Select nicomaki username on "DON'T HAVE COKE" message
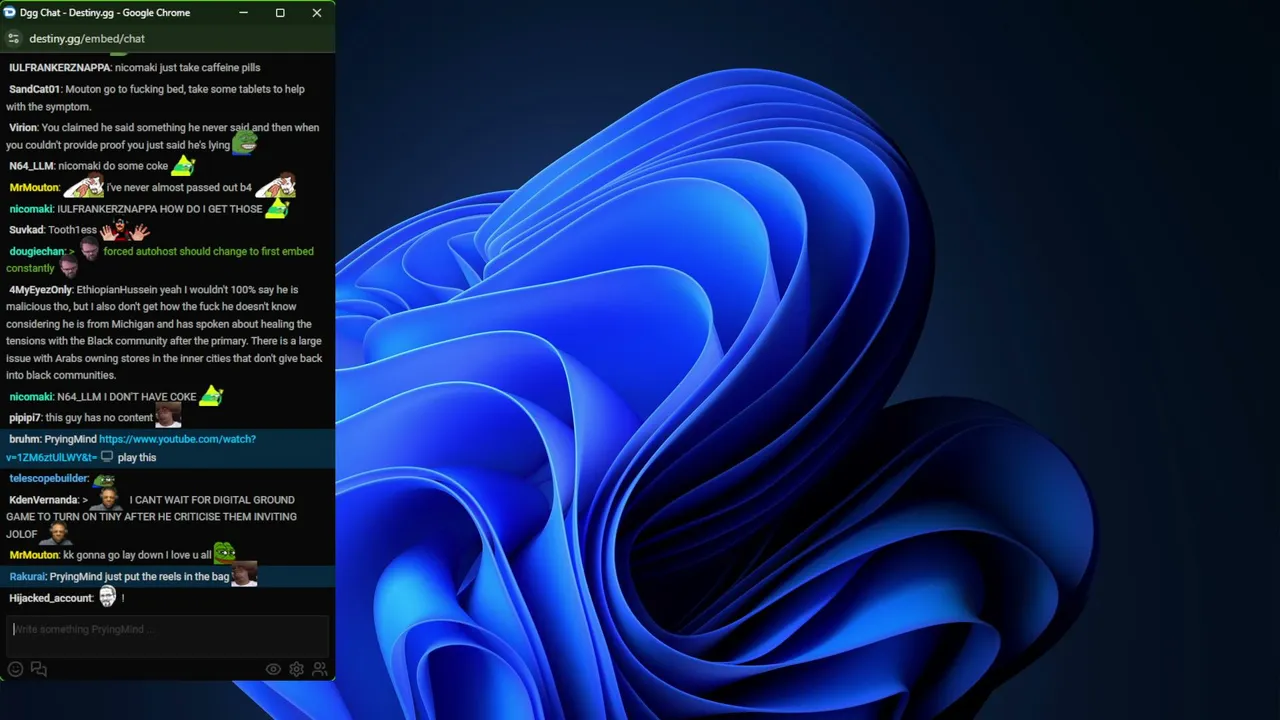 point(31,397)
